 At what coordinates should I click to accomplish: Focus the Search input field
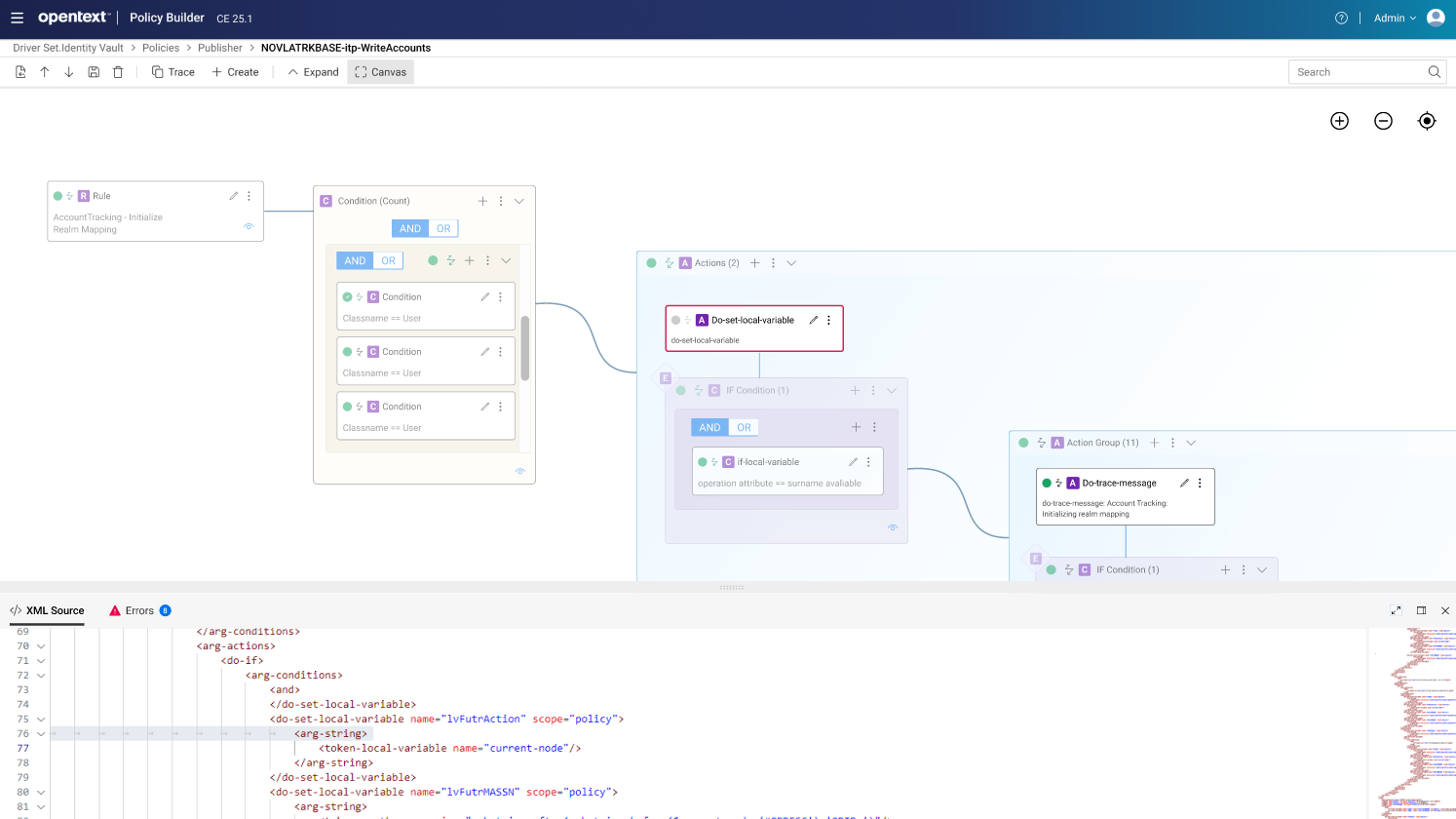(x=1357, y=72)
